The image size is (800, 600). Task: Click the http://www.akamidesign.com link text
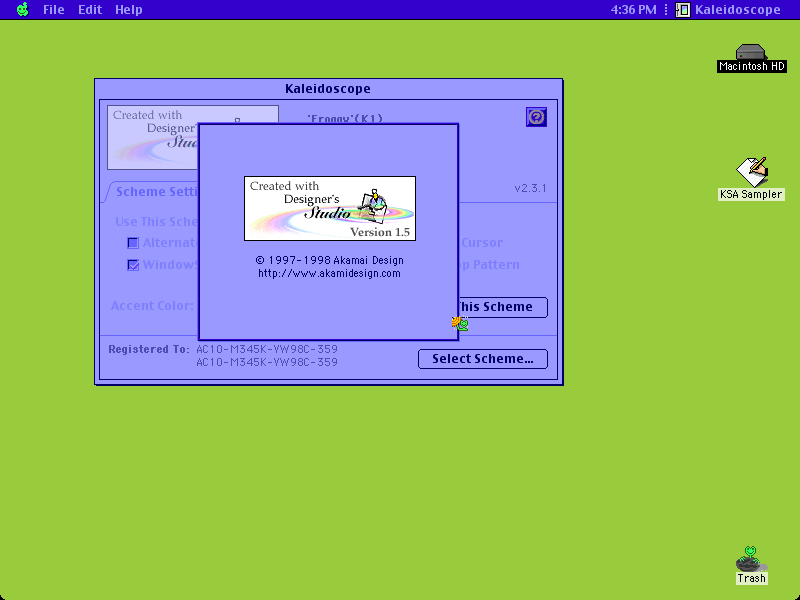click(x=329, y=273)
